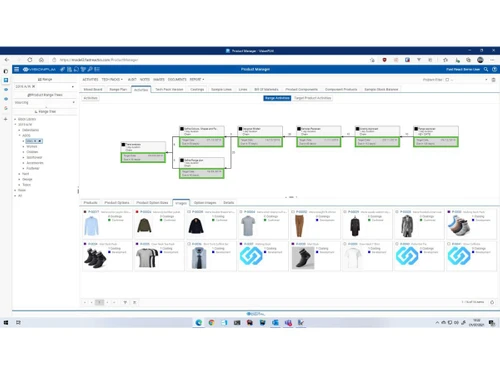Click the red color square on the green jumper card
This screenshot has height=375, width=500.
click(x=137, y=212)
